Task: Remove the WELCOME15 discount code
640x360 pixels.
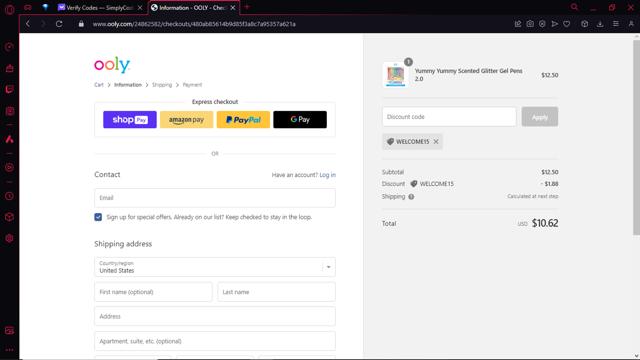Action: click(436, 142)
